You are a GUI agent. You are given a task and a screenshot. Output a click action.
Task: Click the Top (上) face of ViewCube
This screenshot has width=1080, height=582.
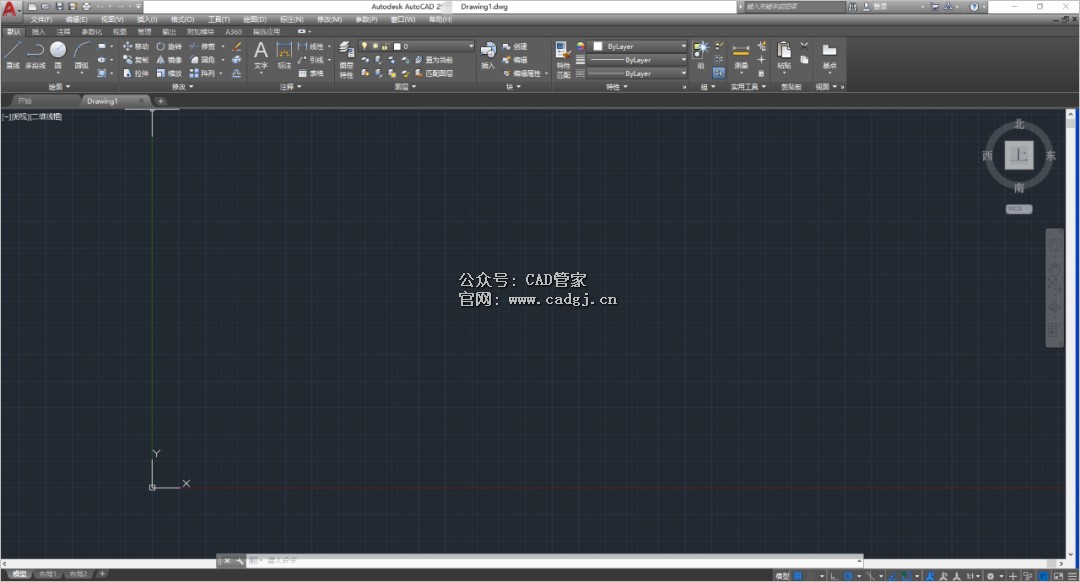point(1019,156)
